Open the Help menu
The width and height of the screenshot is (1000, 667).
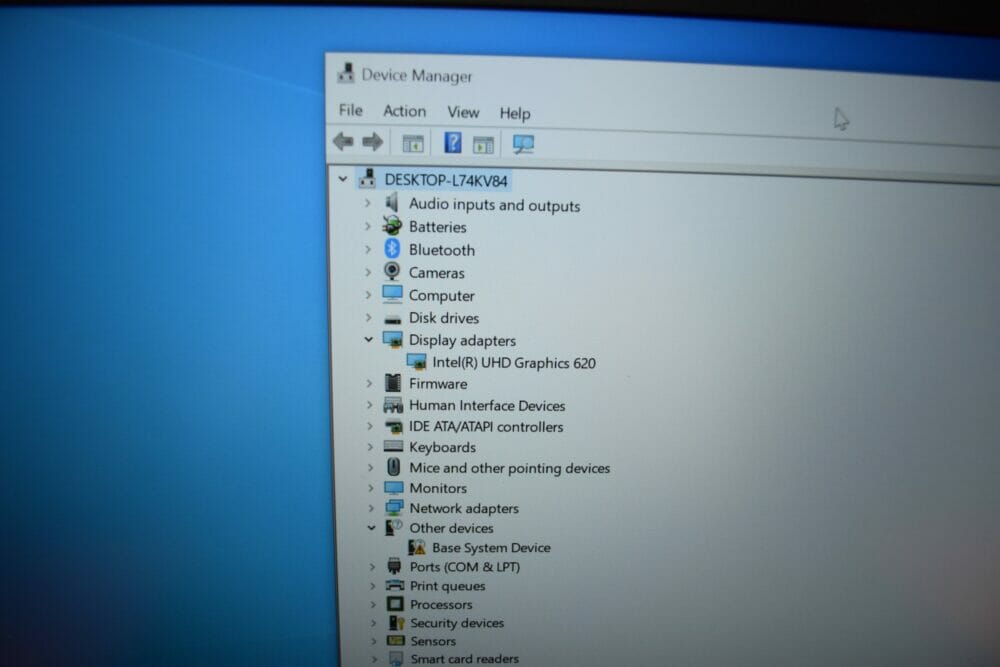coord(515,114)
